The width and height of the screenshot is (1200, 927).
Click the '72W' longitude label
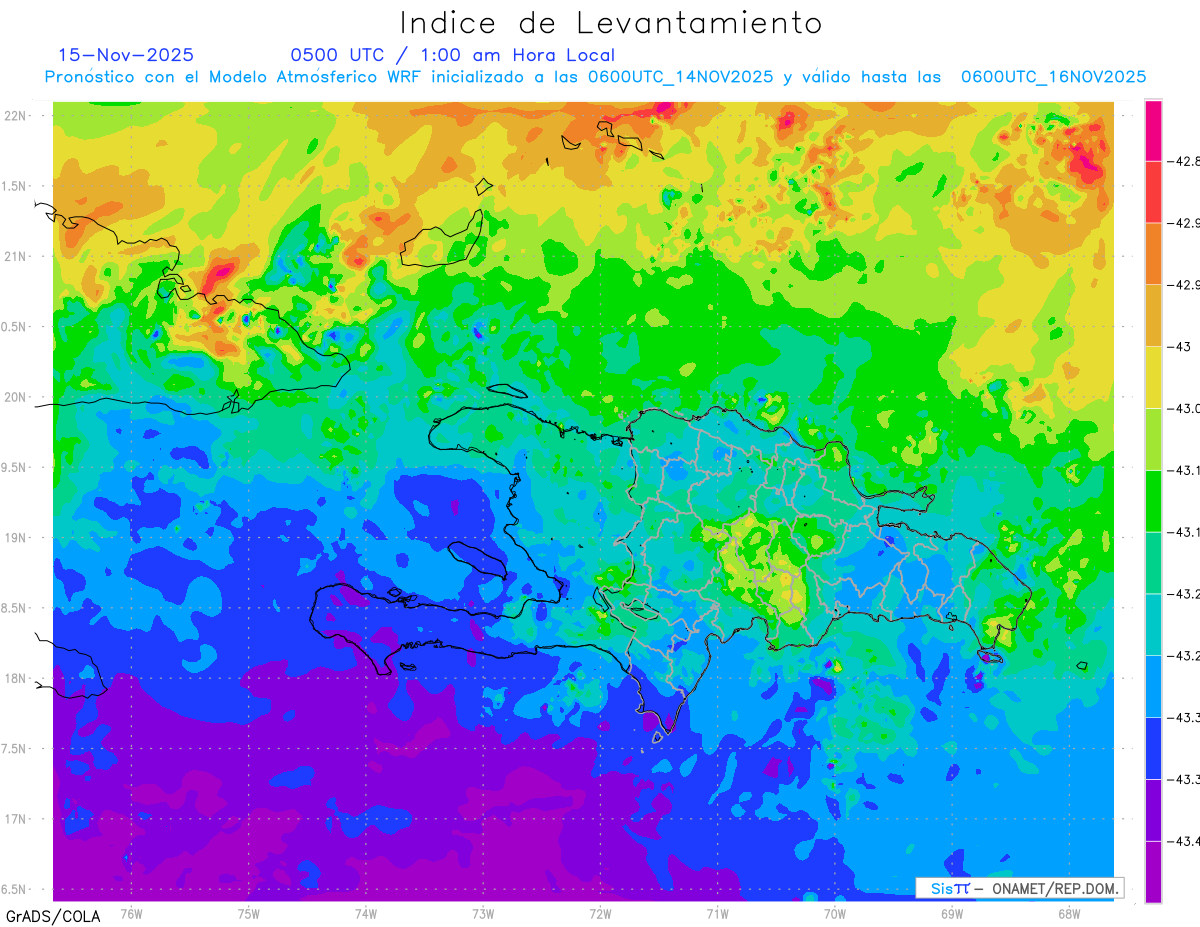[600, 913]
